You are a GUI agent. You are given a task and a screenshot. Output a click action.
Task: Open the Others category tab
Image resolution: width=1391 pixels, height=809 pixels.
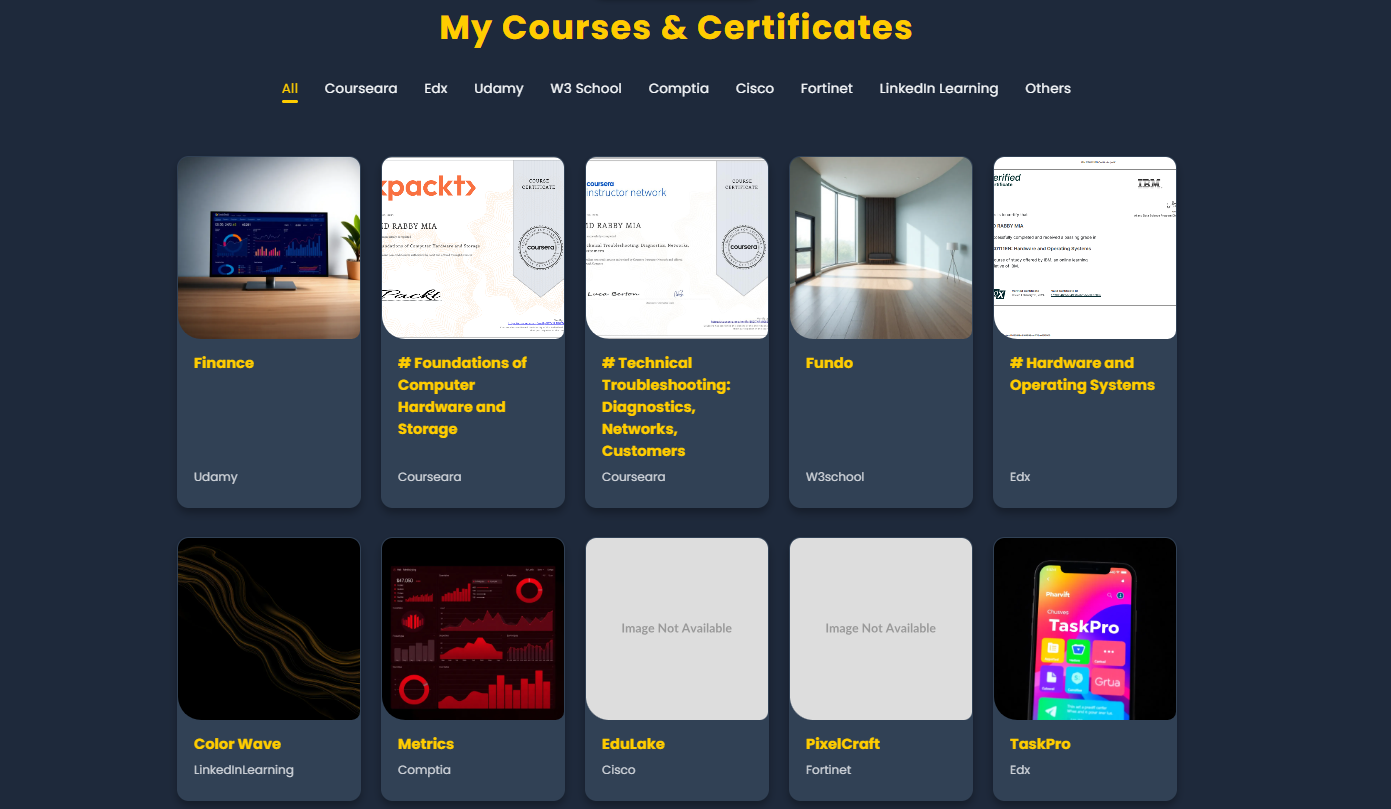click(x=1047, y=88)
